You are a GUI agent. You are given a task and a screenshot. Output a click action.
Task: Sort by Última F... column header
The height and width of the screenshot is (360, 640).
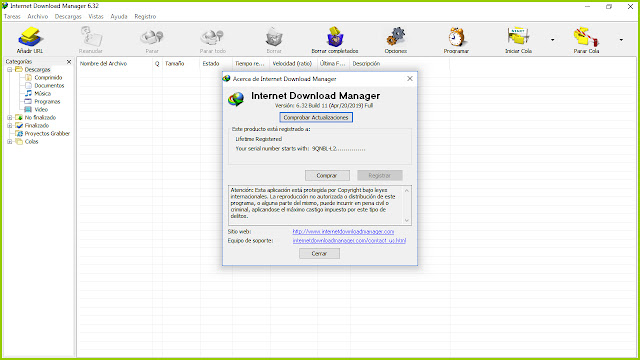coord(333,64)
